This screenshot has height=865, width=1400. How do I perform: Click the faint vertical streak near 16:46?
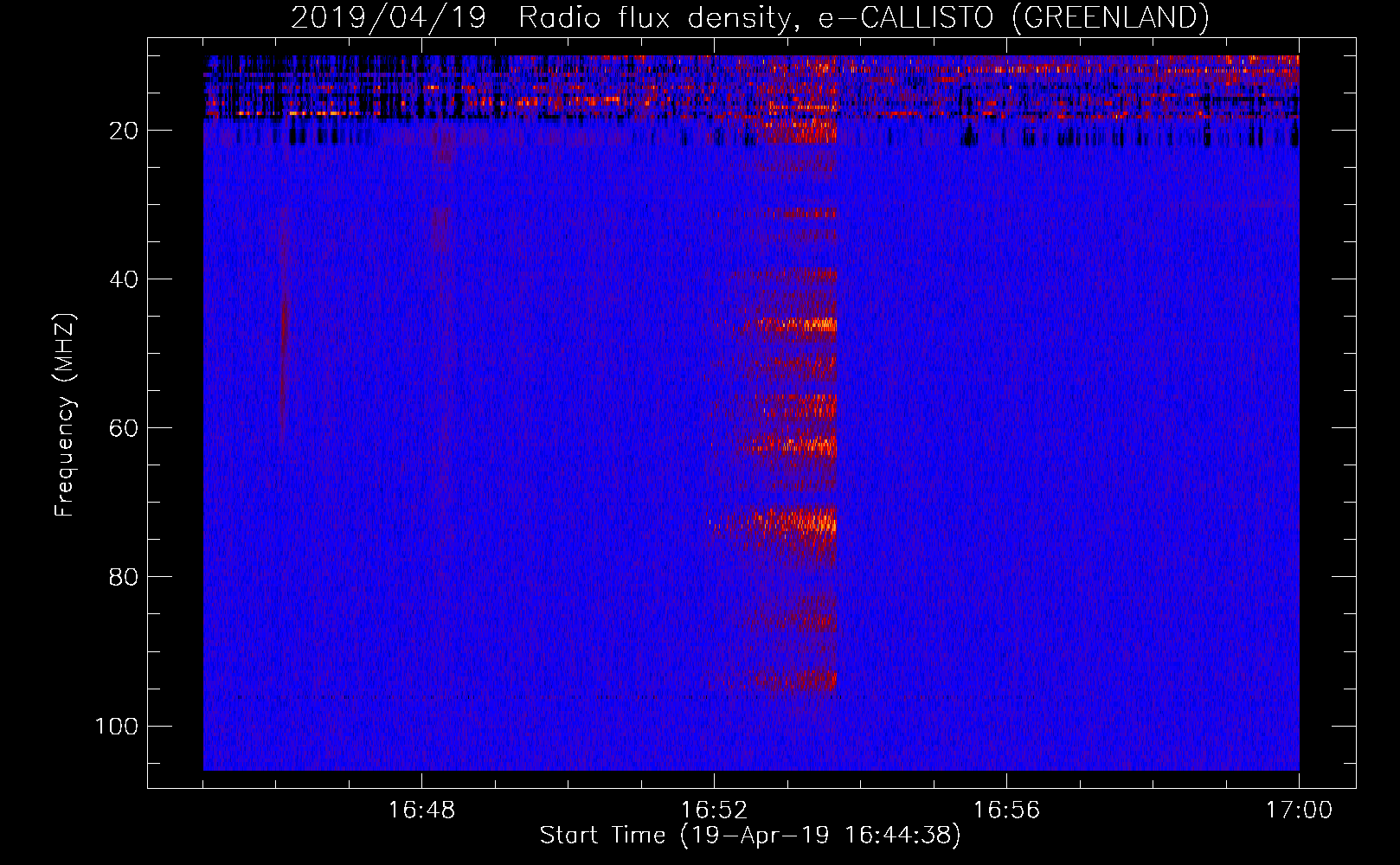click(282, 329)
